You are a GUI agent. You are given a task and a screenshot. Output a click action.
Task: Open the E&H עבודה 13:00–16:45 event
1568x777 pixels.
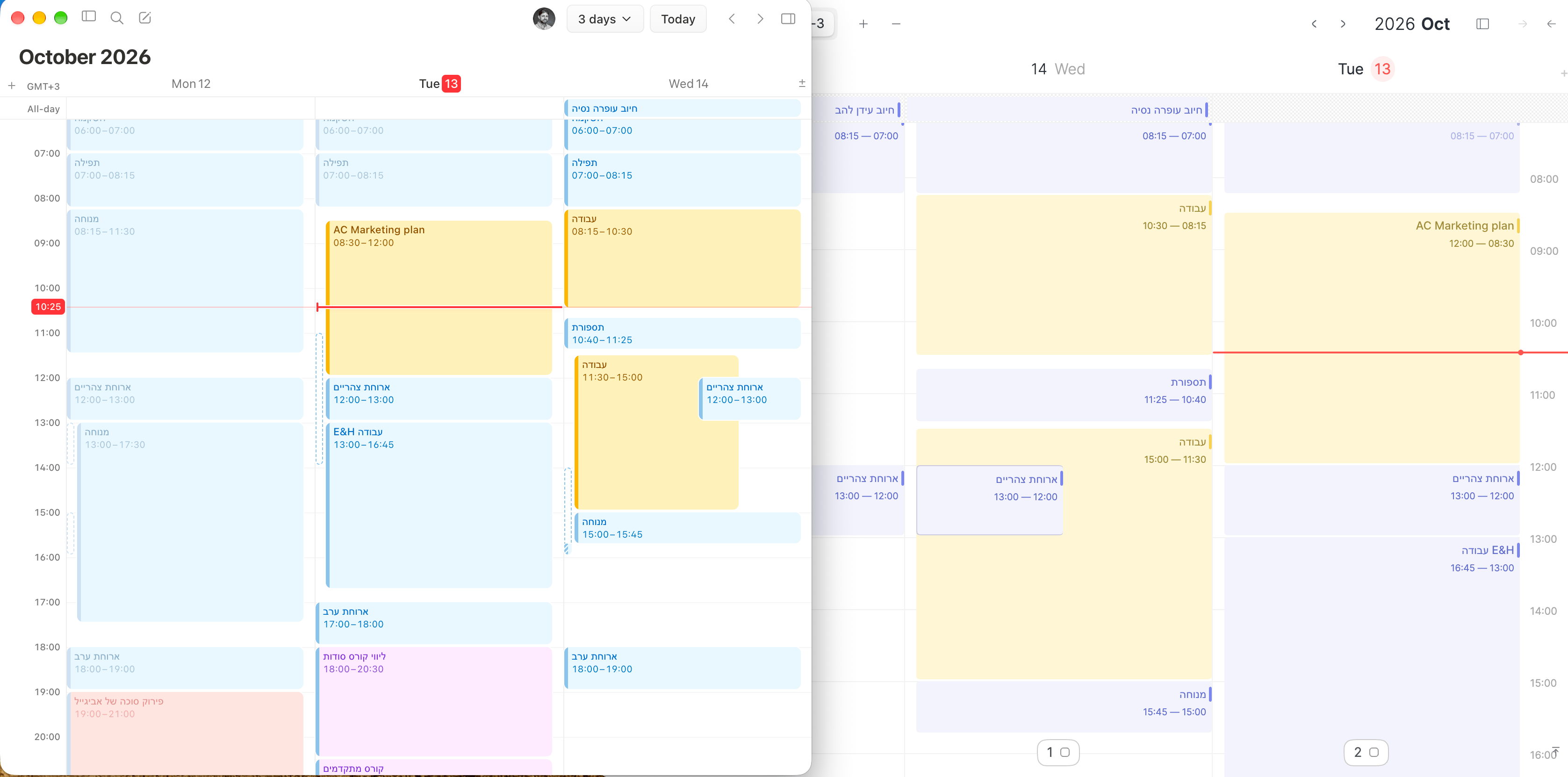(438, 505)
